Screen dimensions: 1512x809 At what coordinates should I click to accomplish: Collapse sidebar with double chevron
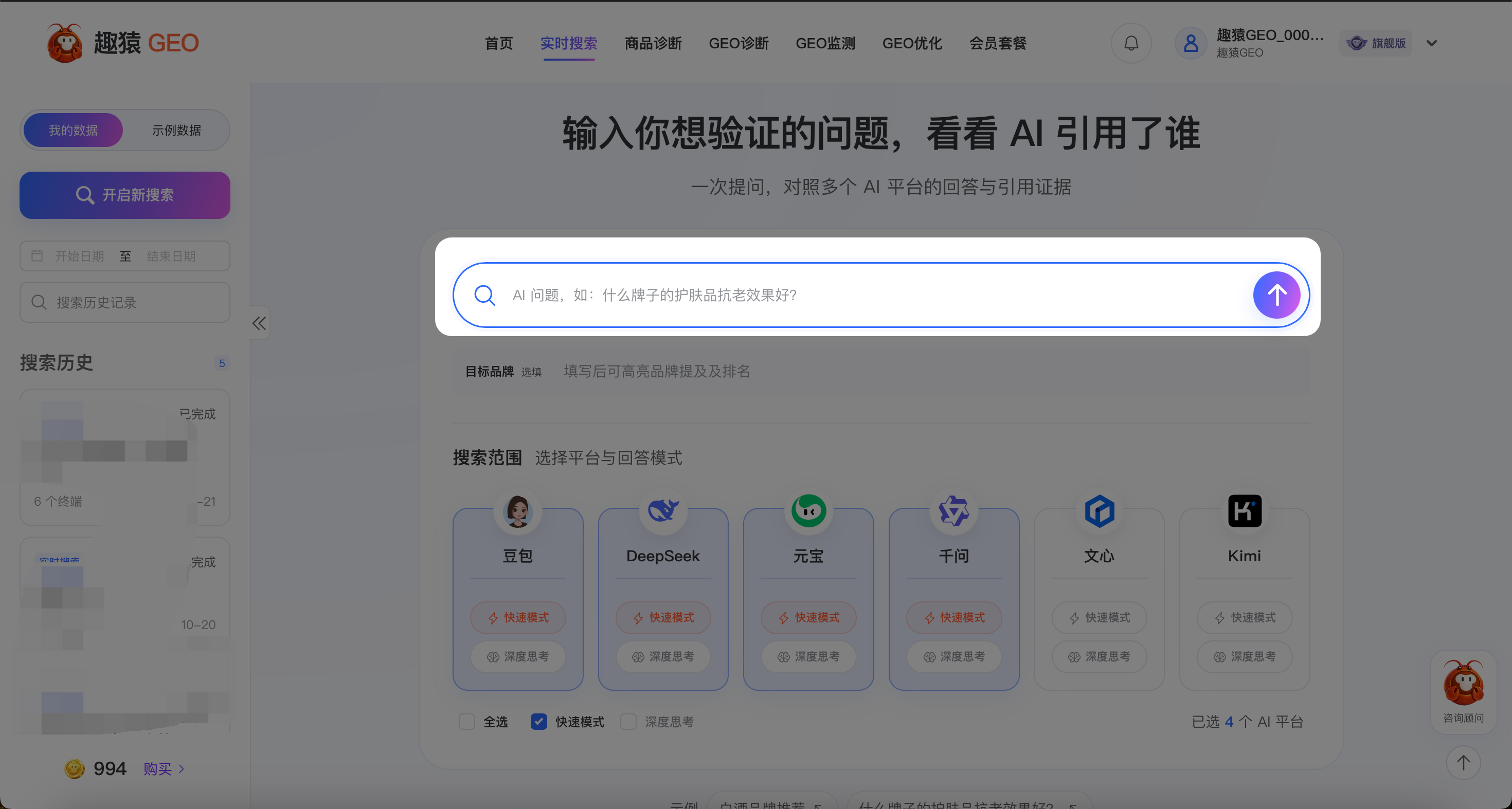(259, 323)
